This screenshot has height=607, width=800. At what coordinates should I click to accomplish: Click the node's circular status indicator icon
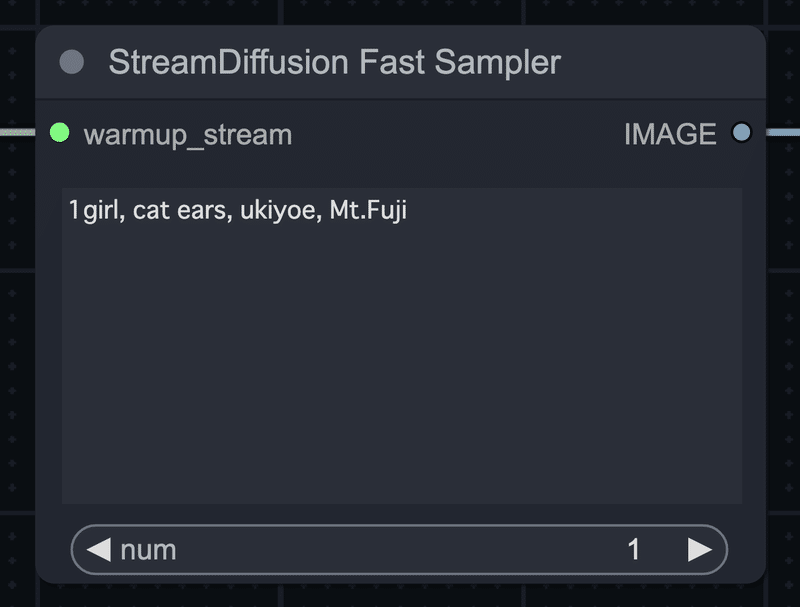tap(70, 63)
